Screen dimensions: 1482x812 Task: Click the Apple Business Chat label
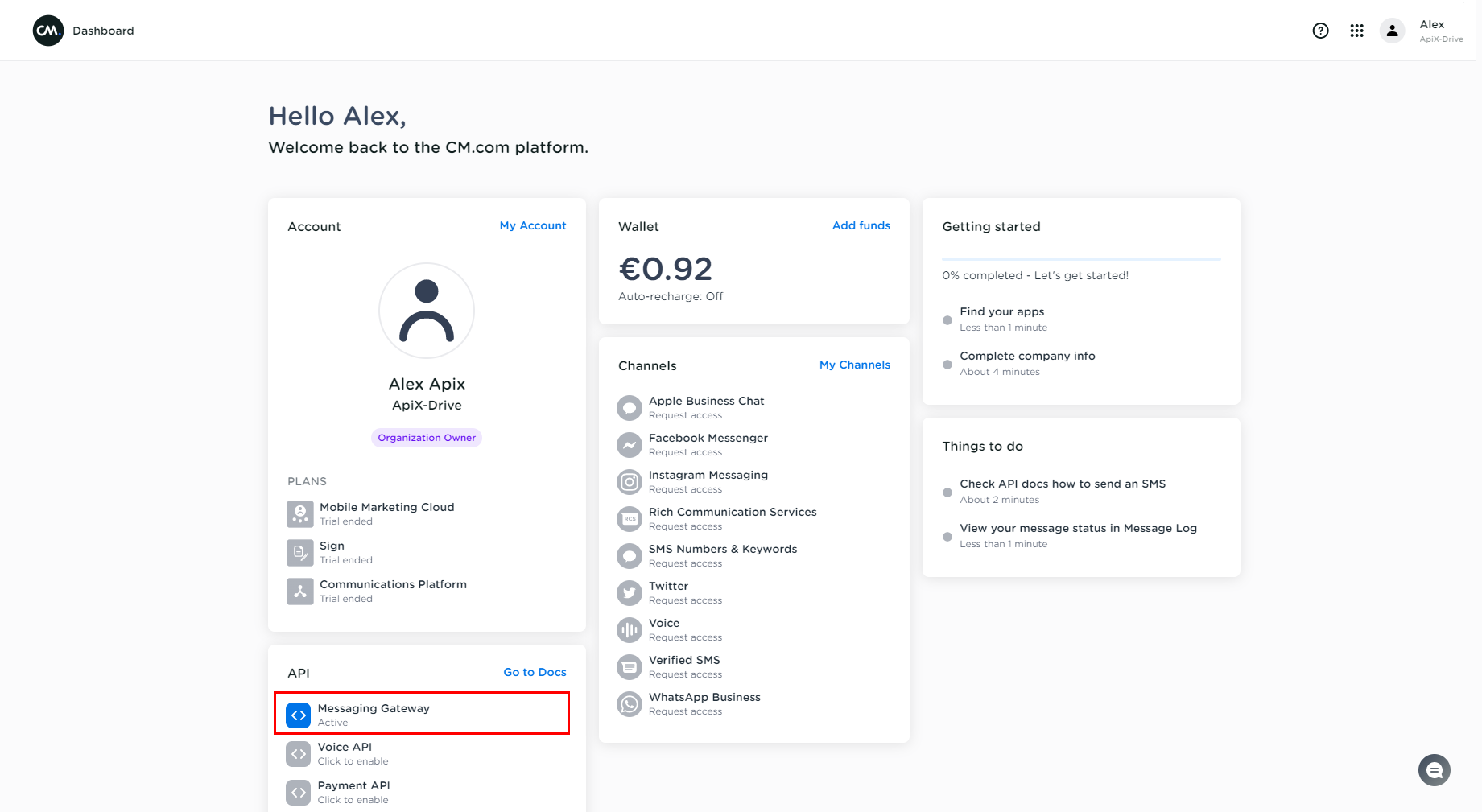tap(707, 401)
